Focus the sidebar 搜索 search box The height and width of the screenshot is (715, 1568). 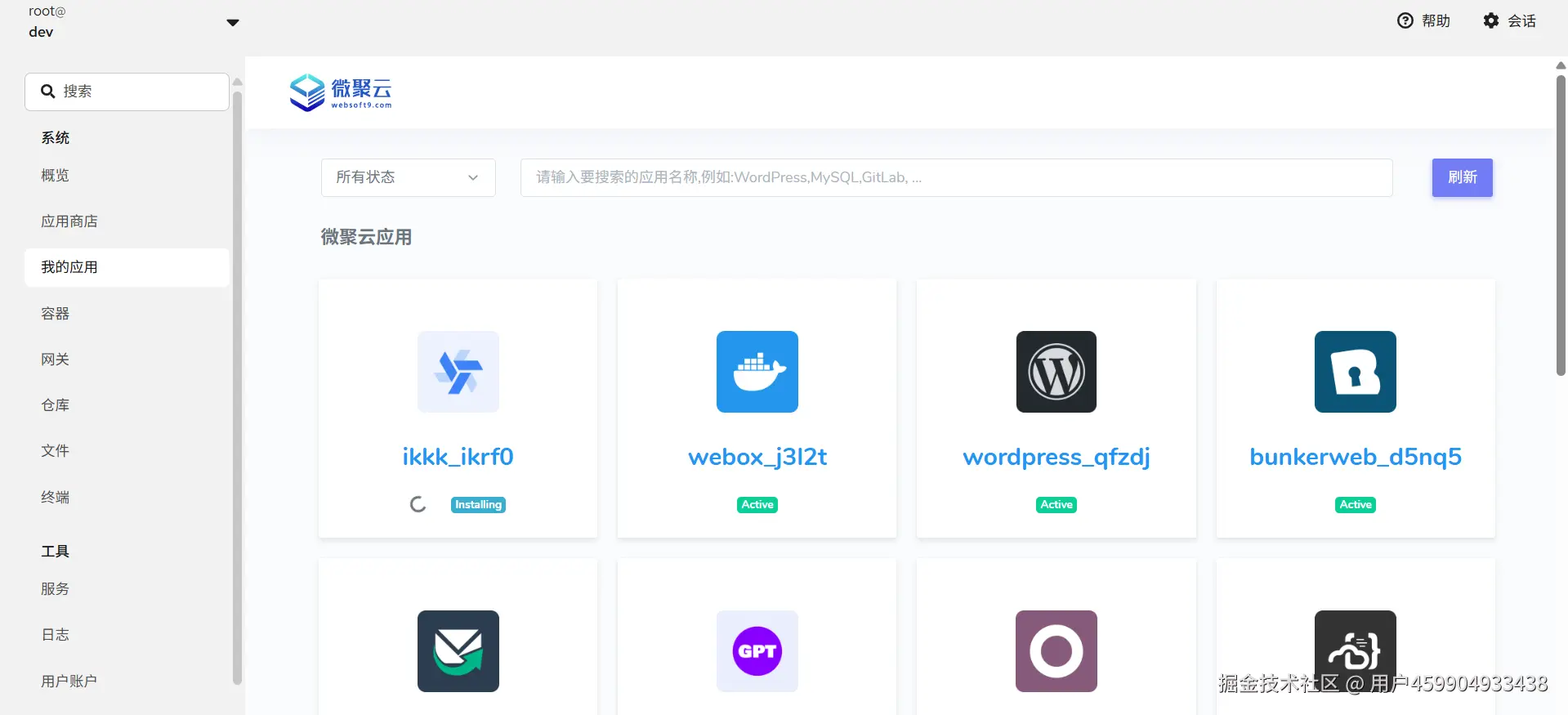click(127, 92)
